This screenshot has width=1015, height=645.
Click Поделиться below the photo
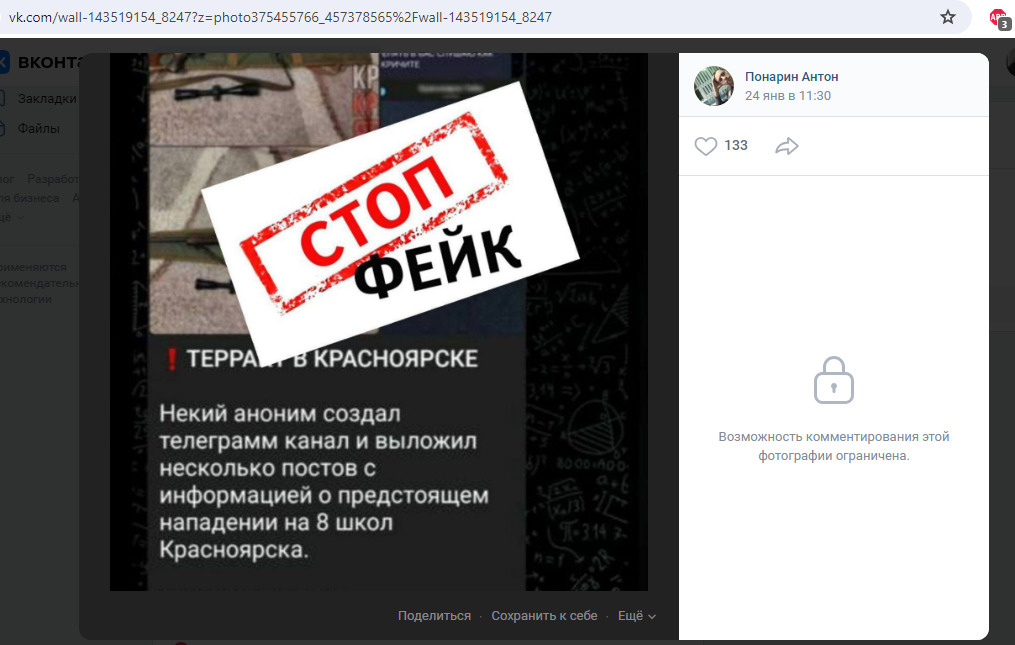pos(434,616)
